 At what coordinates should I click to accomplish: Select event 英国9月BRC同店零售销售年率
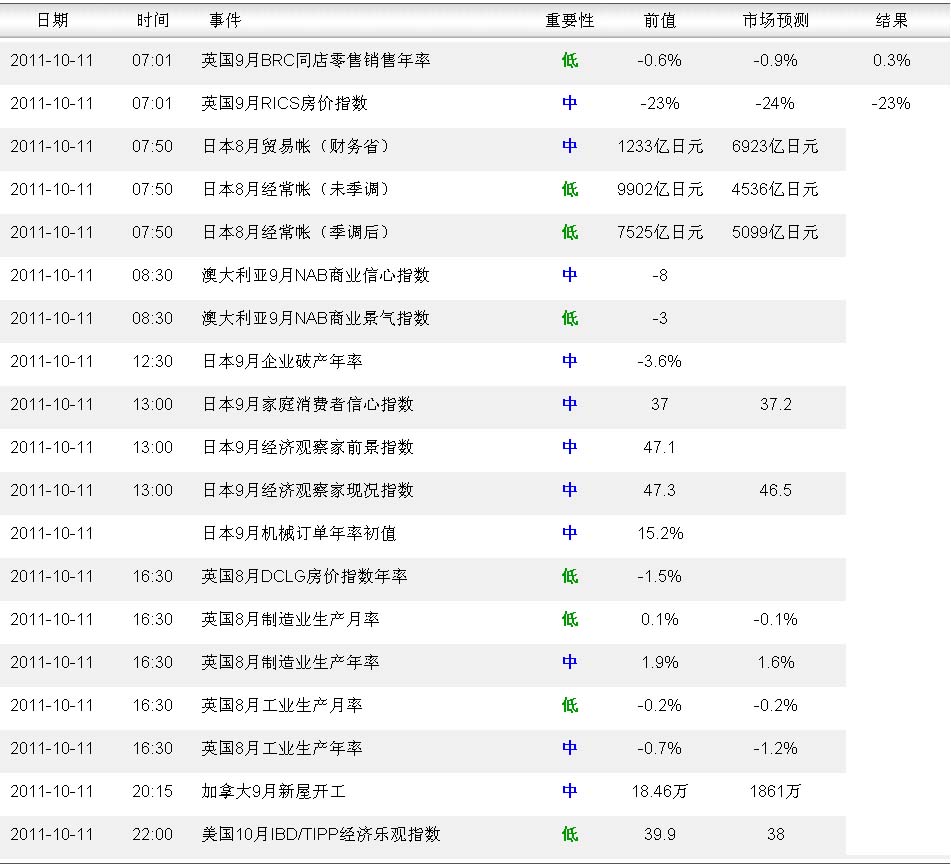point(316,61)
